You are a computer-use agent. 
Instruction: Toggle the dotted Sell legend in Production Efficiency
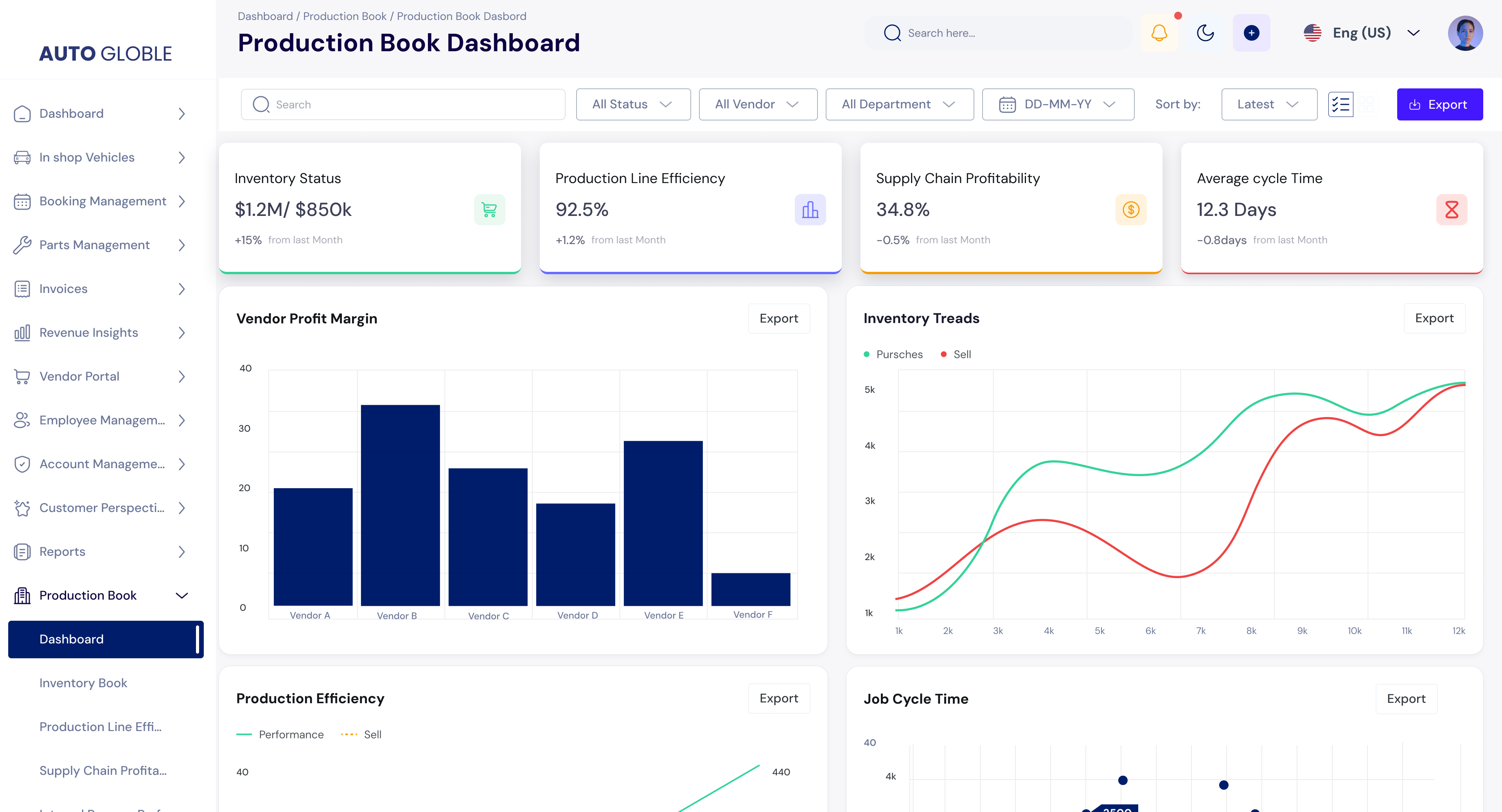point(361,735)
